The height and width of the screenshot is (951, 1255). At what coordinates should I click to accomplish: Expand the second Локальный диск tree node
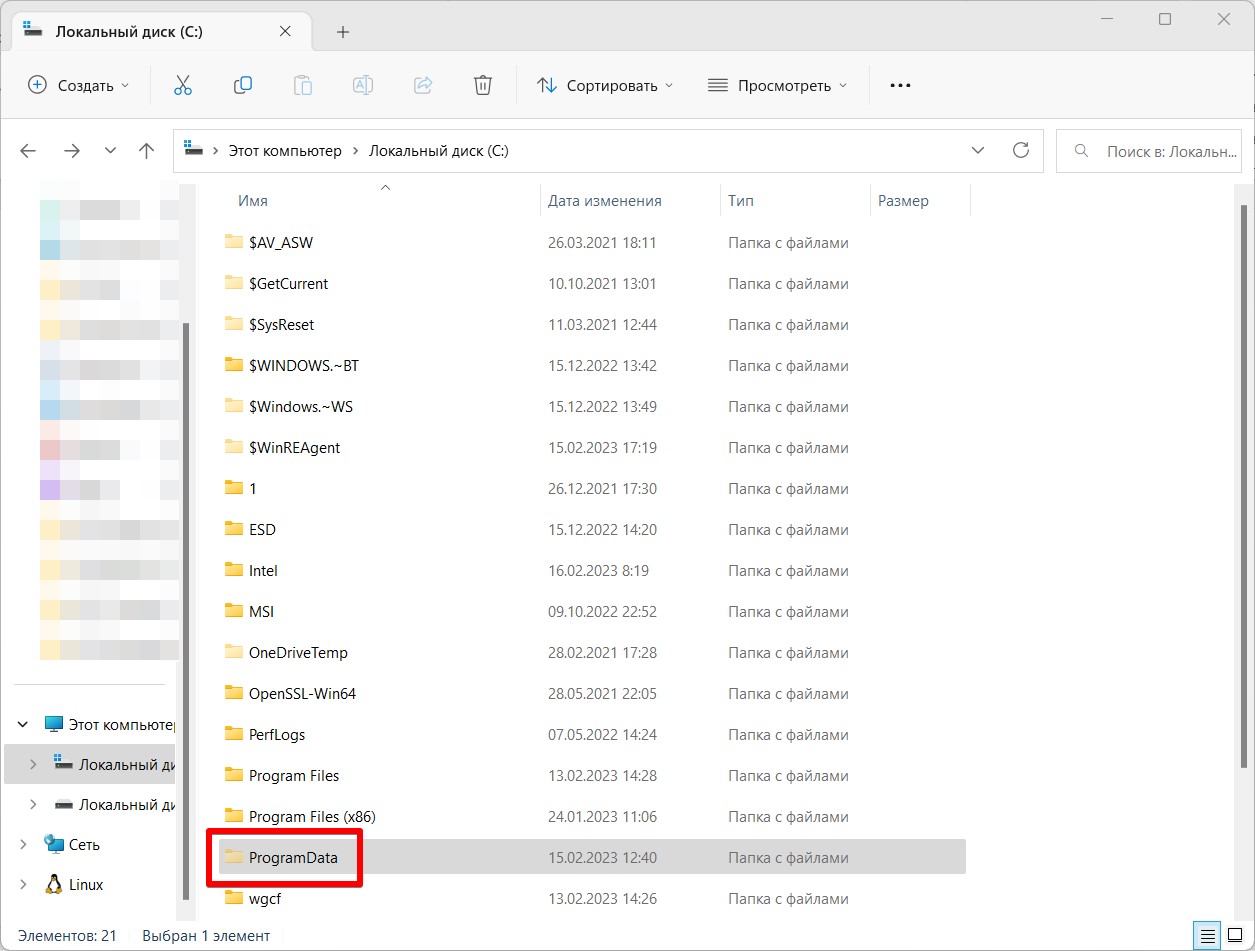click(x=33, y=804)
